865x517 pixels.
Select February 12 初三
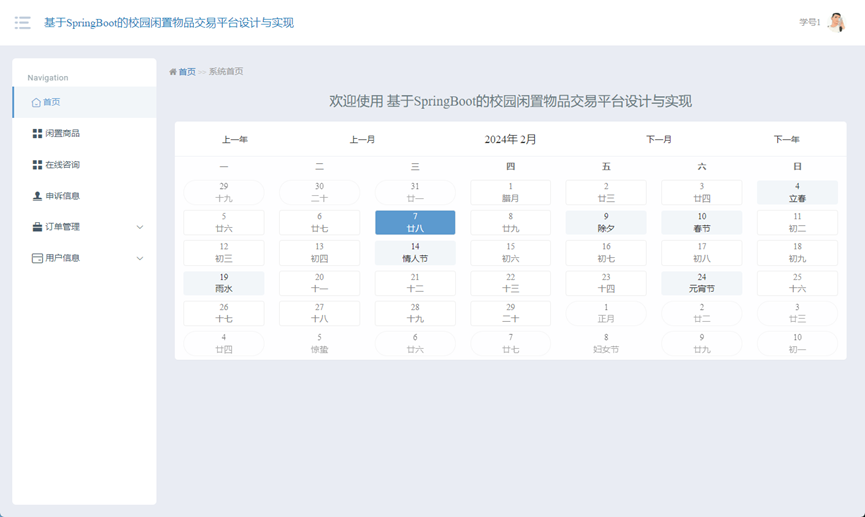224,253
